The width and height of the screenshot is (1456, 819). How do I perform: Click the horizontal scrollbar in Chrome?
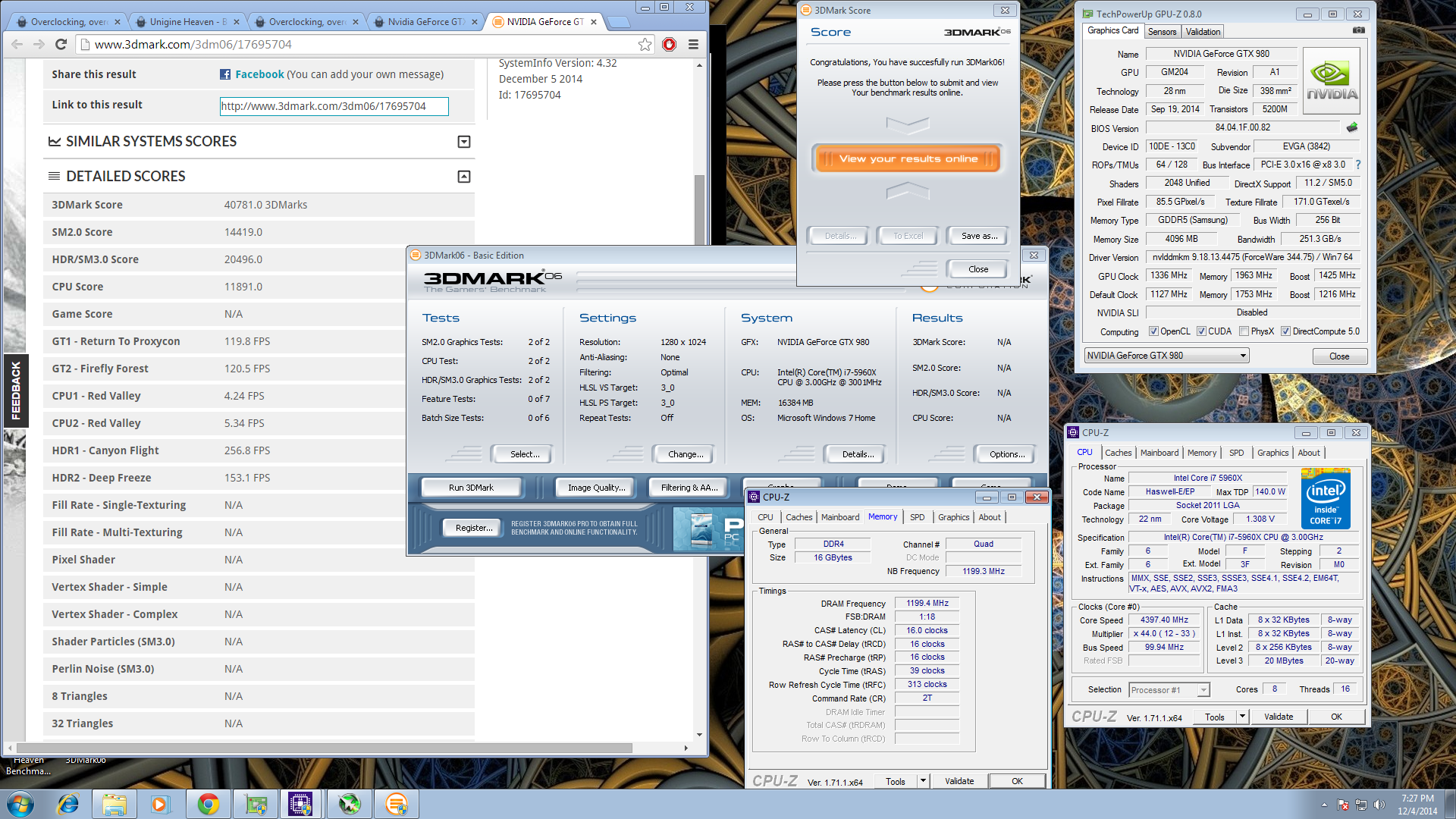(325, 748)
